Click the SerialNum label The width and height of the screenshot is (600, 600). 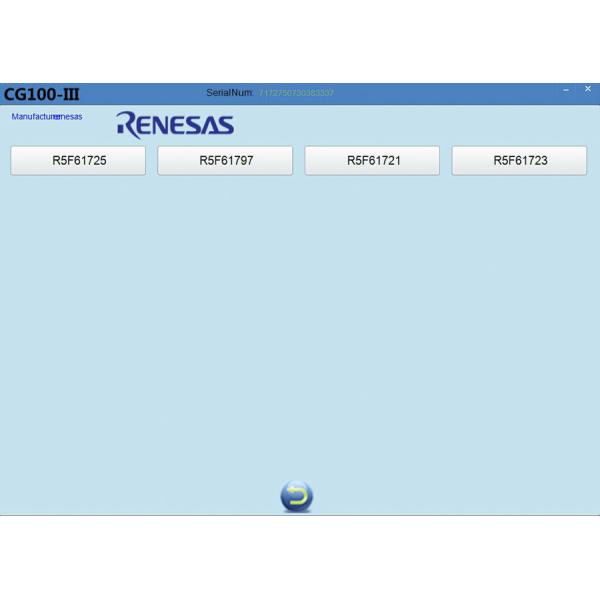pyautogui.click(x=228, y=93)
